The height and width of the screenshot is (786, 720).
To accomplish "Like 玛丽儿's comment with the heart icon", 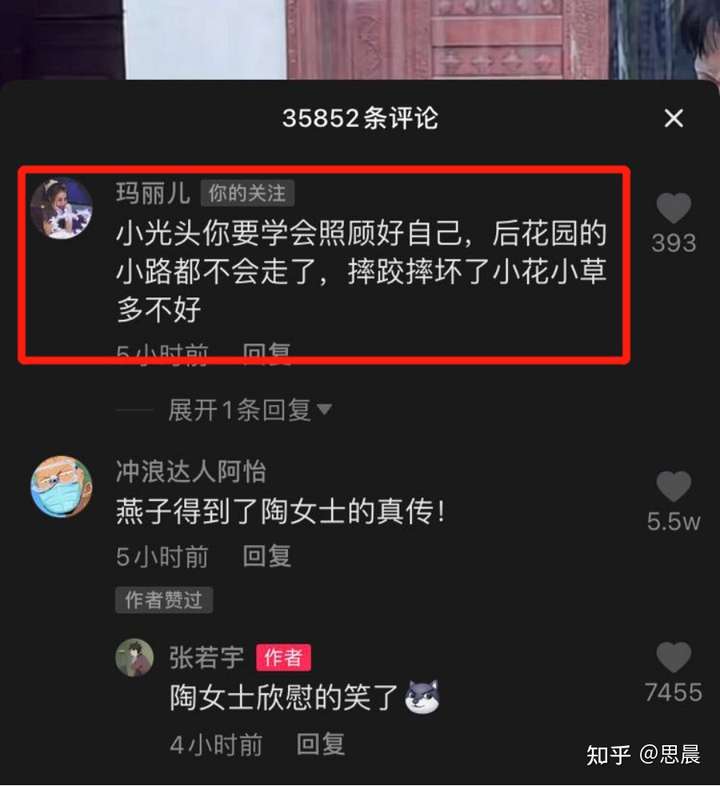I will [x=673, y=208].
